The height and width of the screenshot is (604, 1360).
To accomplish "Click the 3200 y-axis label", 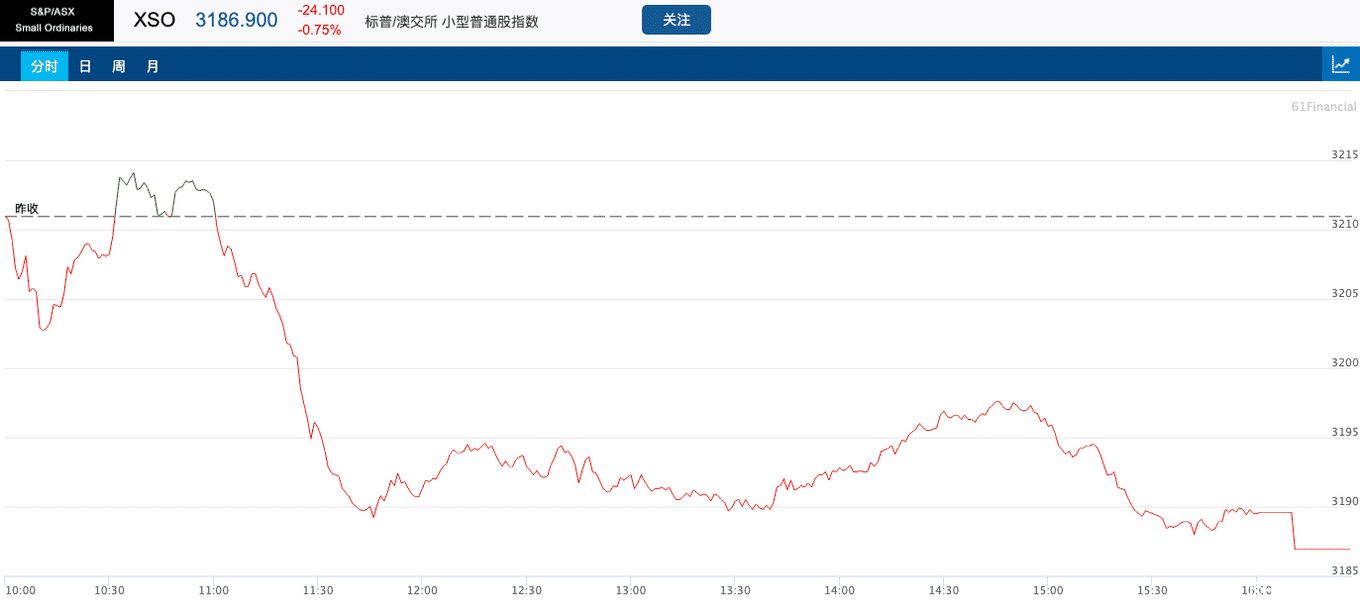I will (1345, 362).
